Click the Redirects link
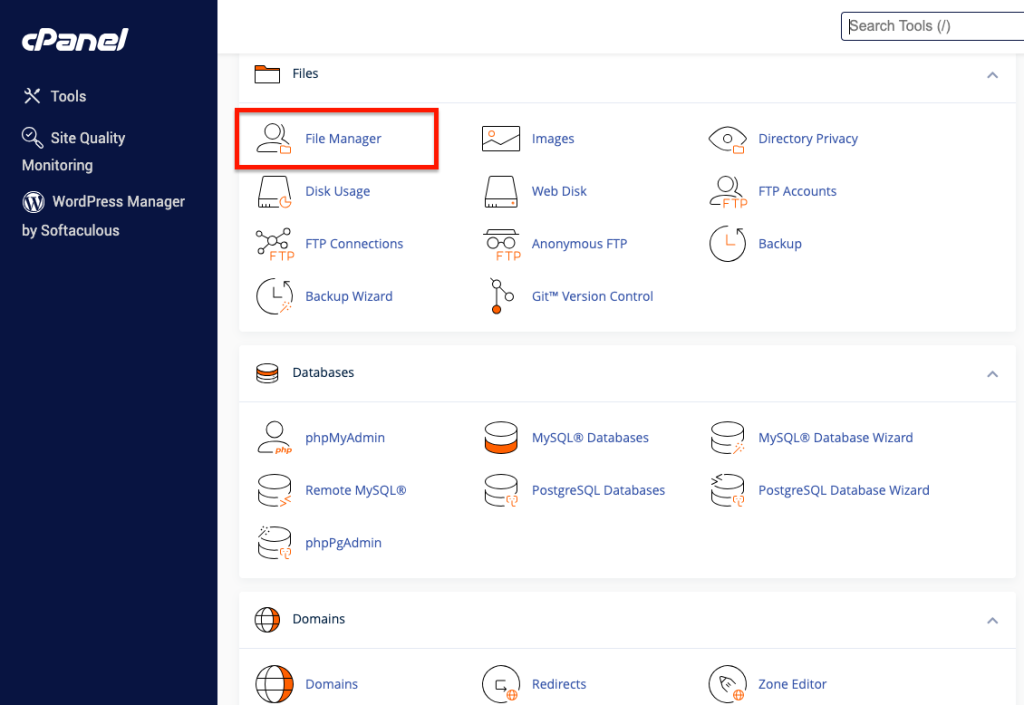The image size is (1024, 705). (x=559, y=684)
